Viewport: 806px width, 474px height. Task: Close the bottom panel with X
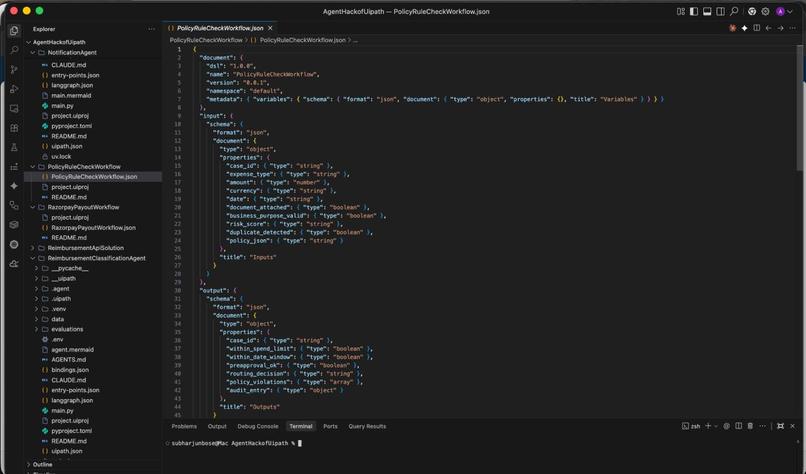coord(792,426)
